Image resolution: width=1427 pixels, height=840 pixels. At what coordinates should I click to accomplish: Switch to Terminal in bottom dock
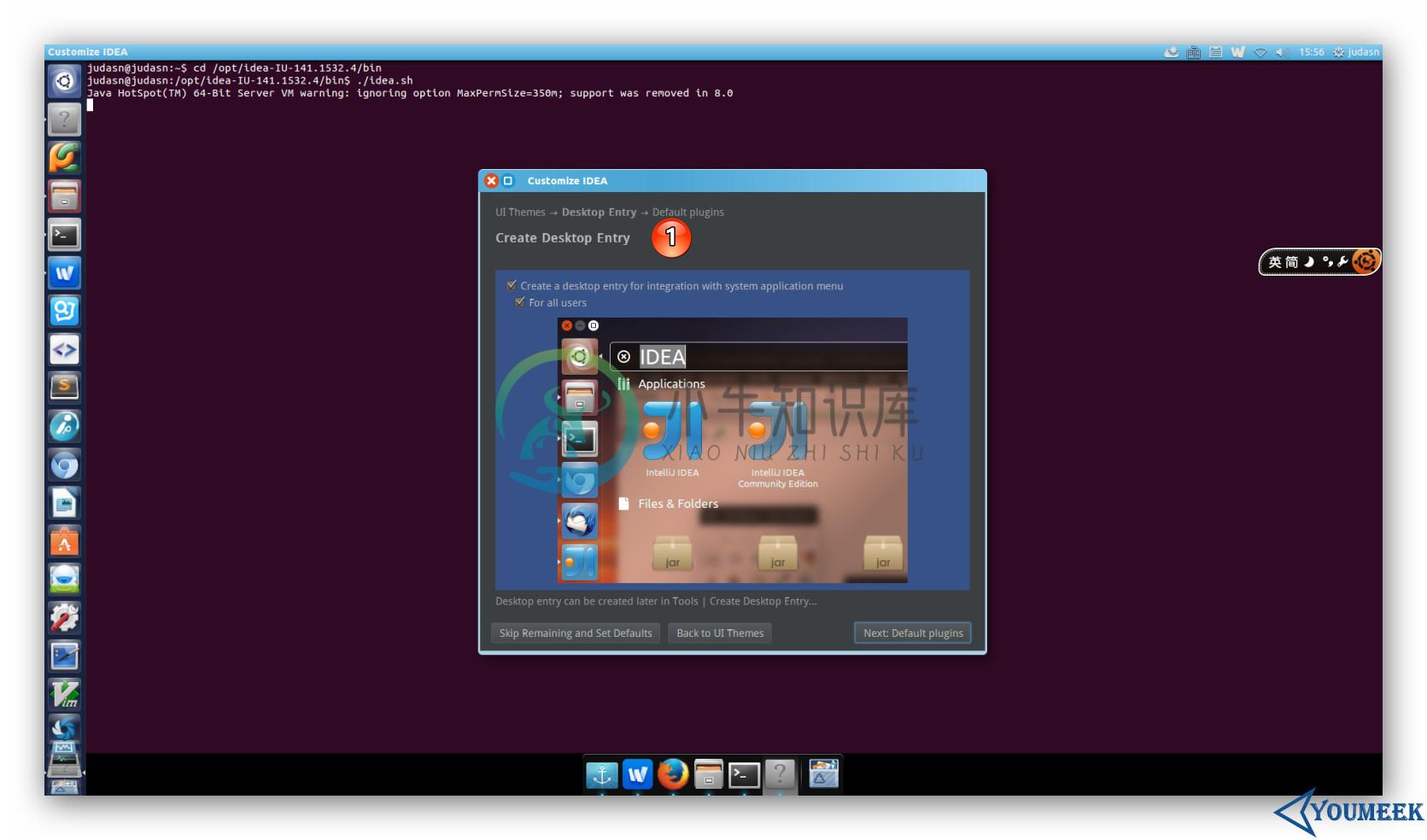click(744, 775)
